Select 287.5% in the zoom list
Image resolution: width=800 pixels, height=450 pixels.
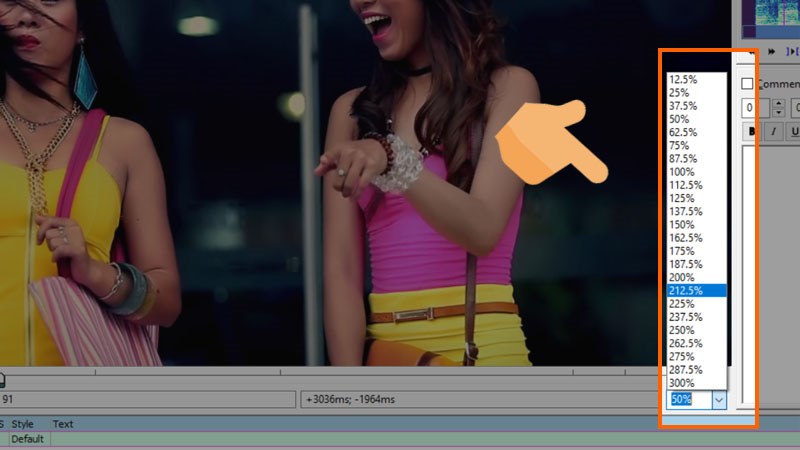[x=696, y=370]
